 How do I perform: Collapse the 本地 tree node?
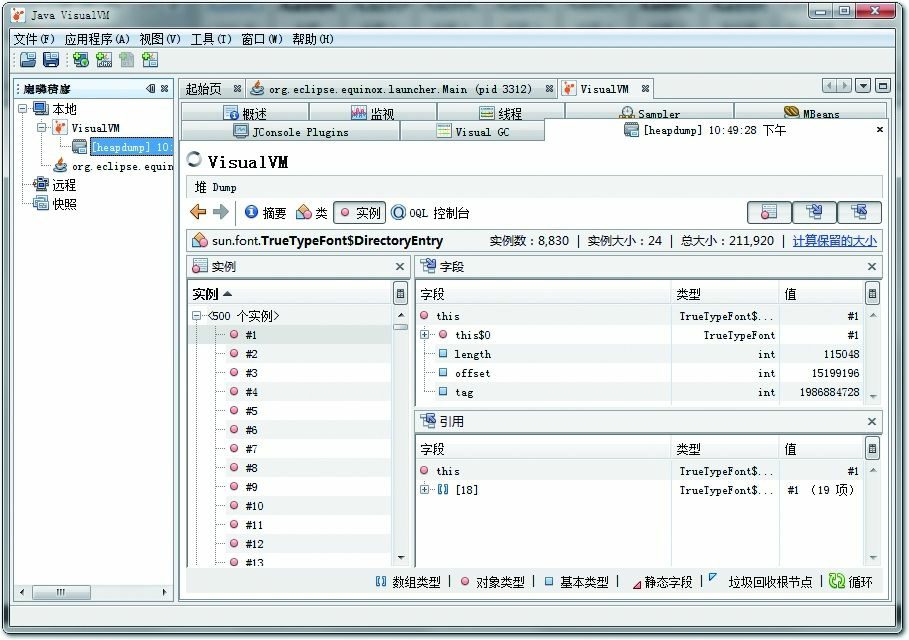coord(23,108)
